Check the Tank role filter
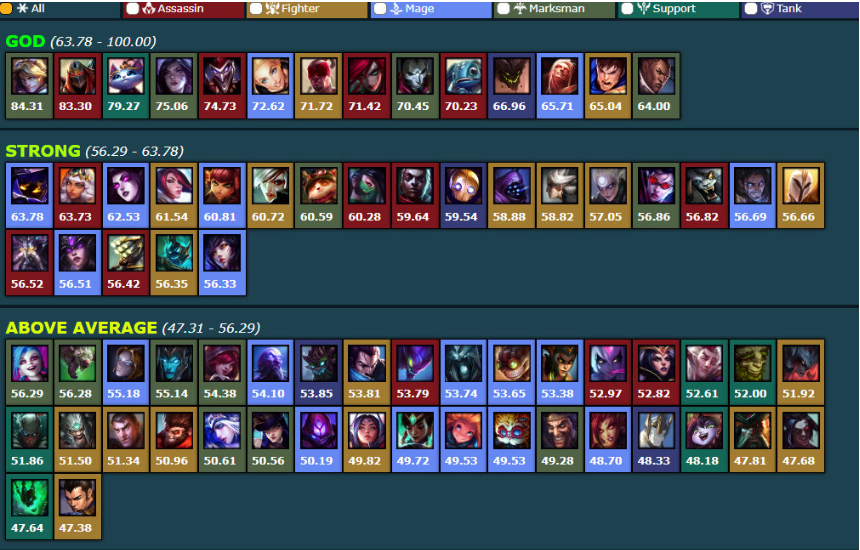This screenshot has width=860, height=550. pyautogui.click(x=751, y=8)
